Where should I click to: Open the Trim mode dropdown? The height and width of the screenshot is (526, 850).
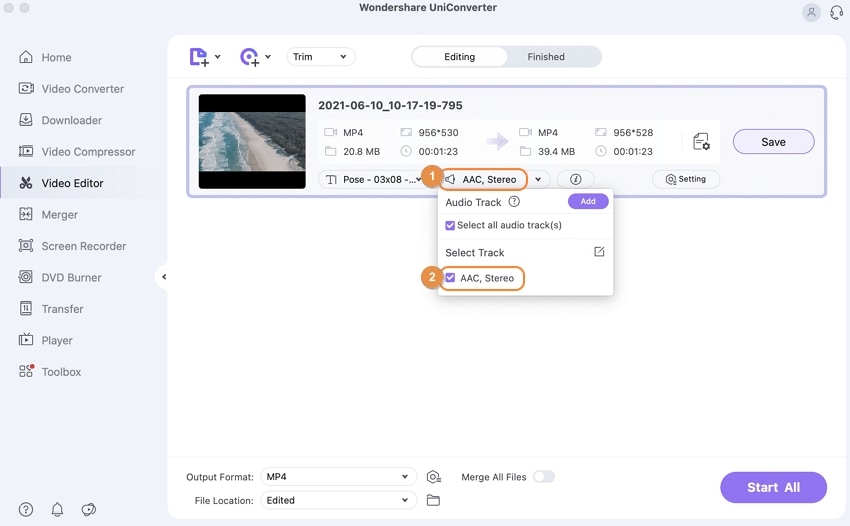coord(321,57)
